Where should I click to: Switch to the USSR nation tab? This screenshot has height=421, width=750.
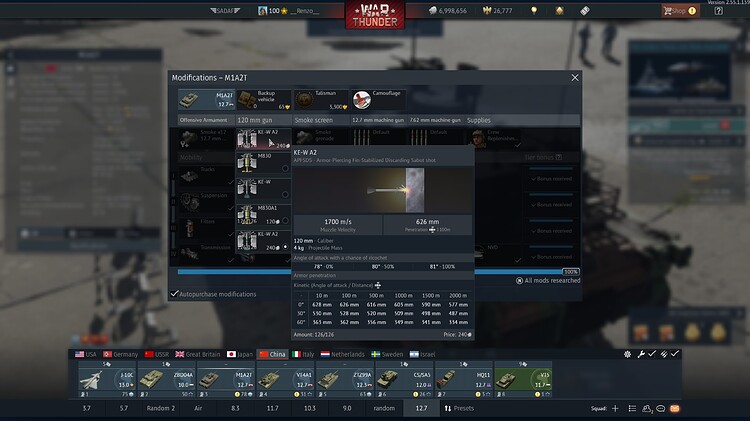pyautogui.click(x=157, y=355)
